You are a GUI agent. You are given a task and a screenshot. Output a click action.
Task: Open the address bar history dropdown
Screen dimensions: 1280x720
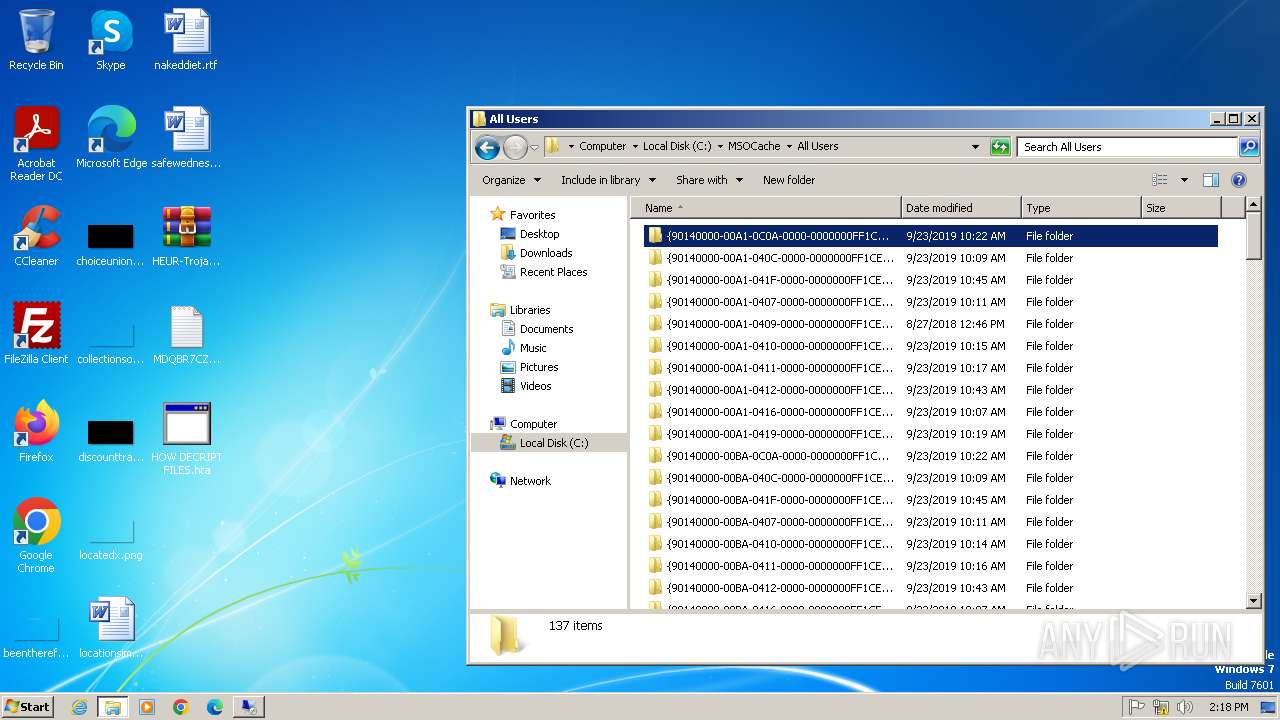pos(975,147)
